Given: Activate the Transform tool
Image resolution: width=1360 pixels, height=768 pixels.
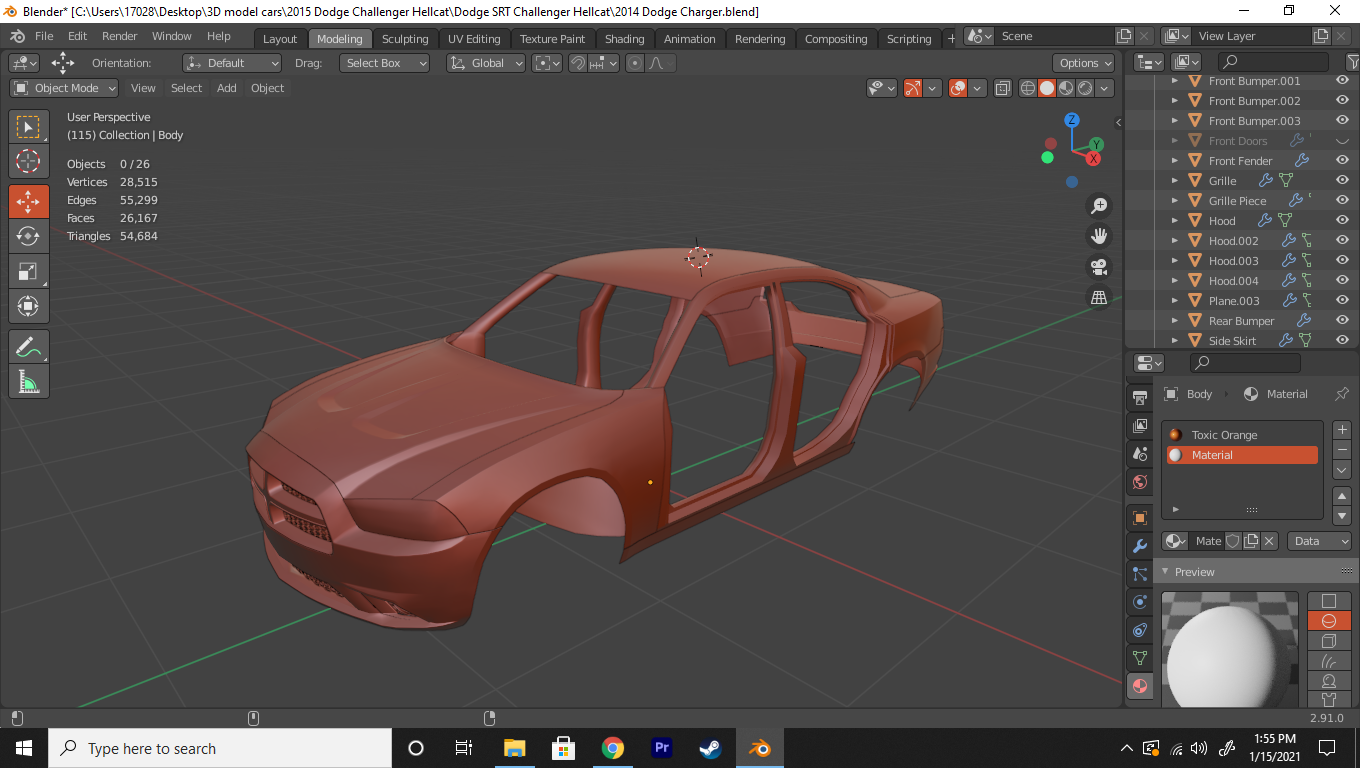Looking at the screenshot, I should pos(28,306).
